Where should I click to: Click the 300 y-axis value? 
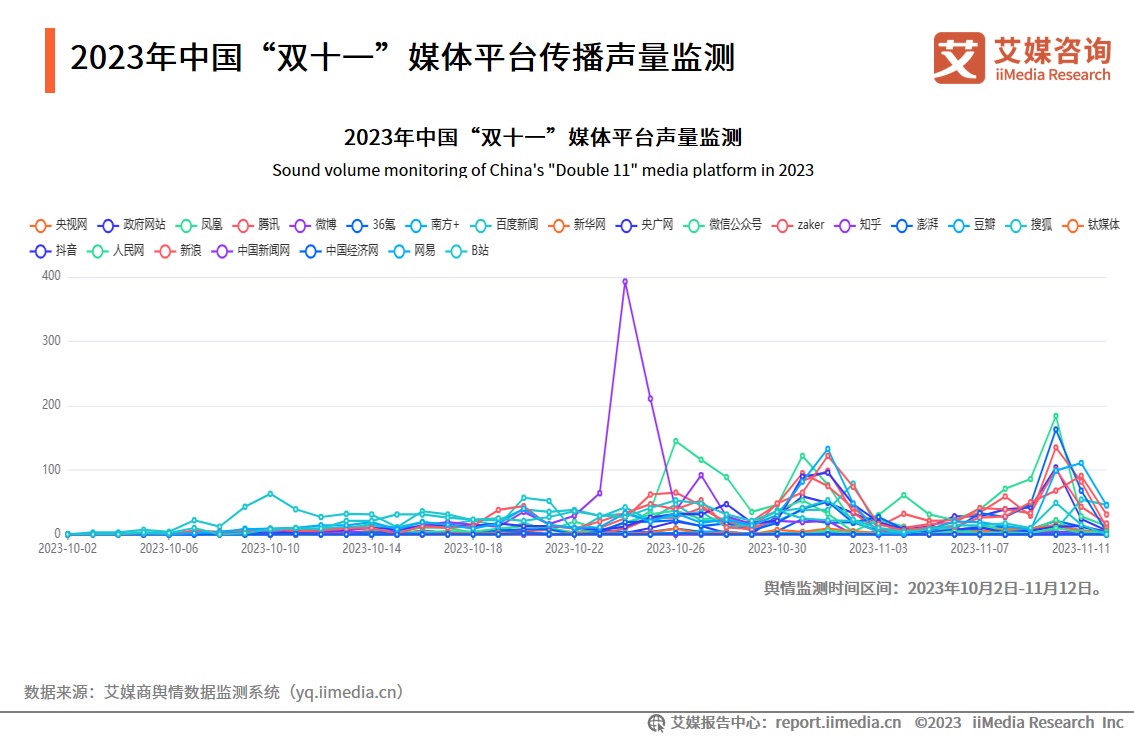point(51,341)
